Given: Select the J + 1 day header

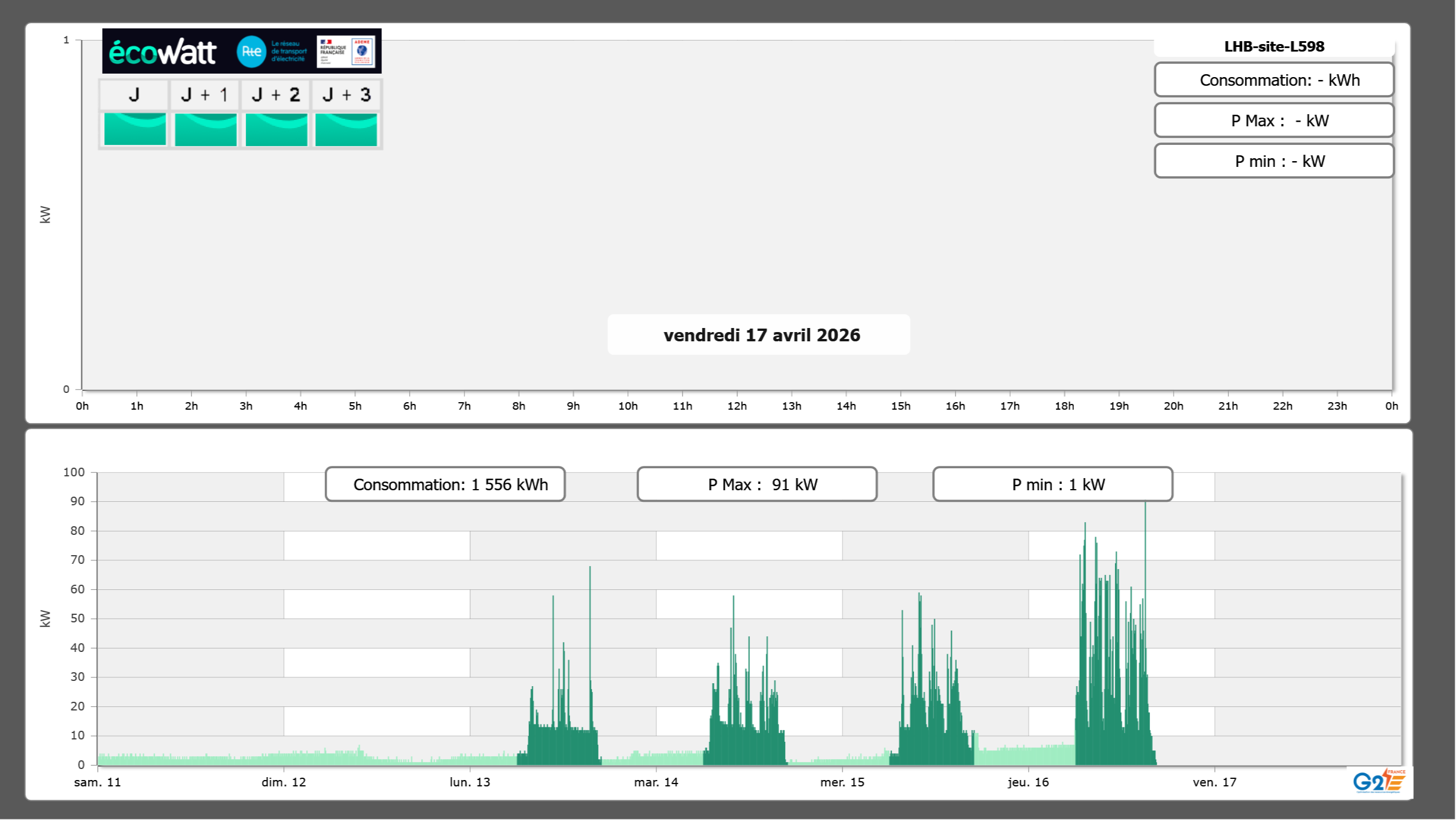Looking at the screenshot, I should [205, 94].
